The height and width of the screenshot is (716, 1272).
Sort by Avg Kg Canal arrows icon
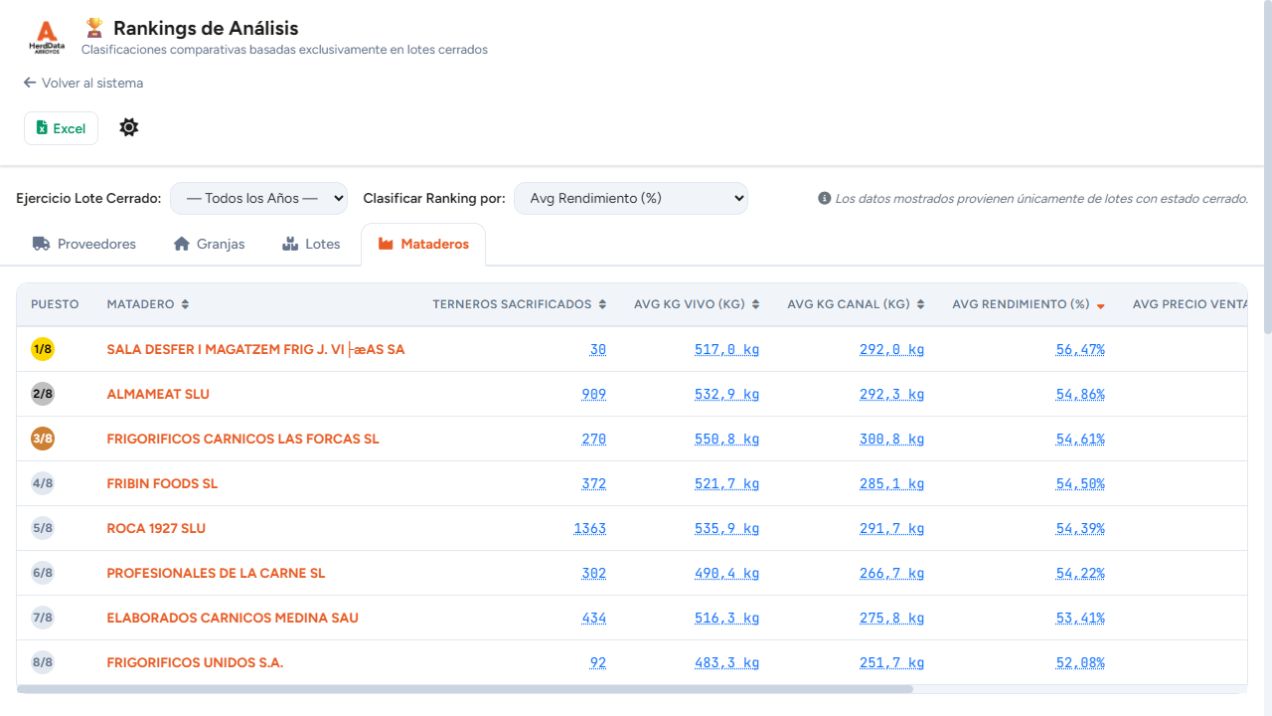(x=921, y=304)
